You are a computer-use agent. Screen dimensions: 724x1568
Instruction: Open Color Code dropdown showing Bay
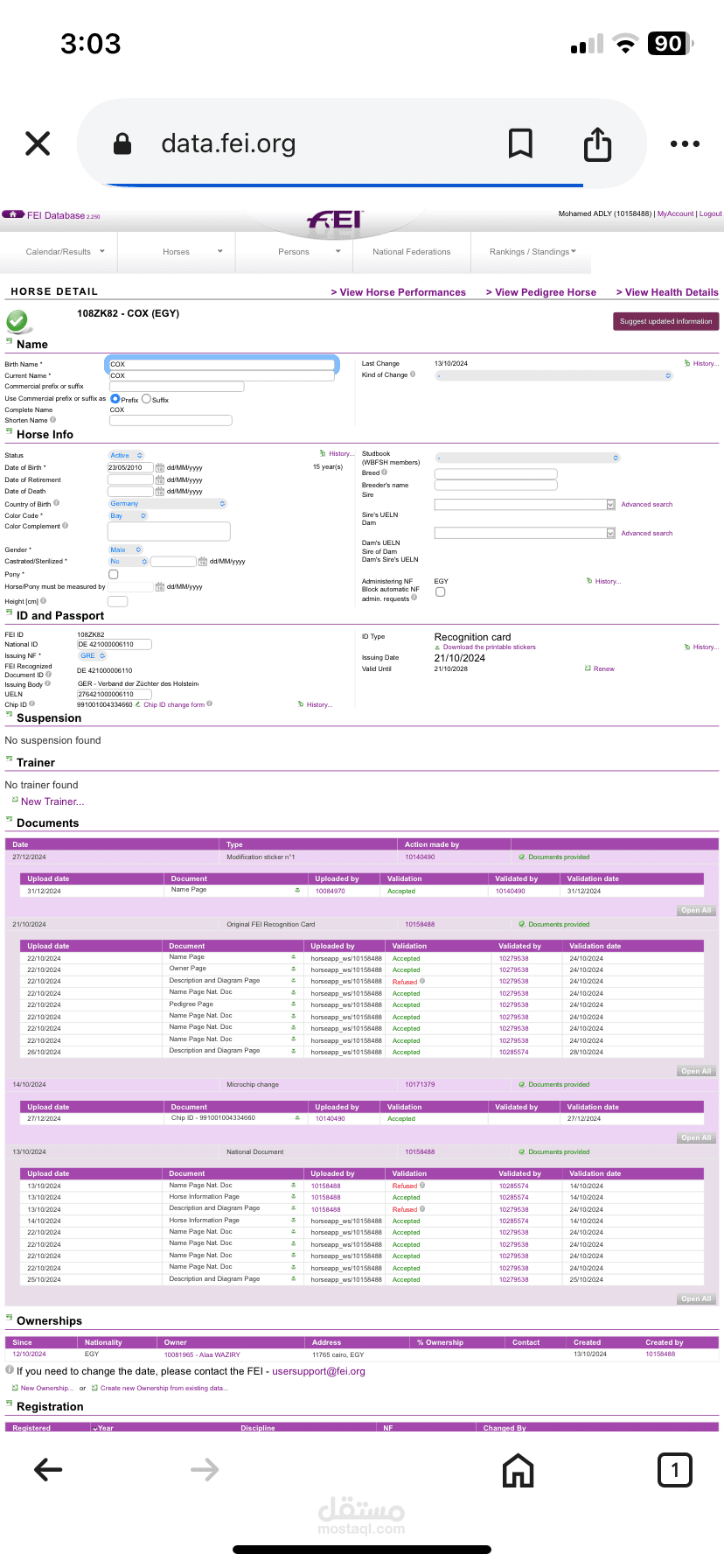click(128, 515)
